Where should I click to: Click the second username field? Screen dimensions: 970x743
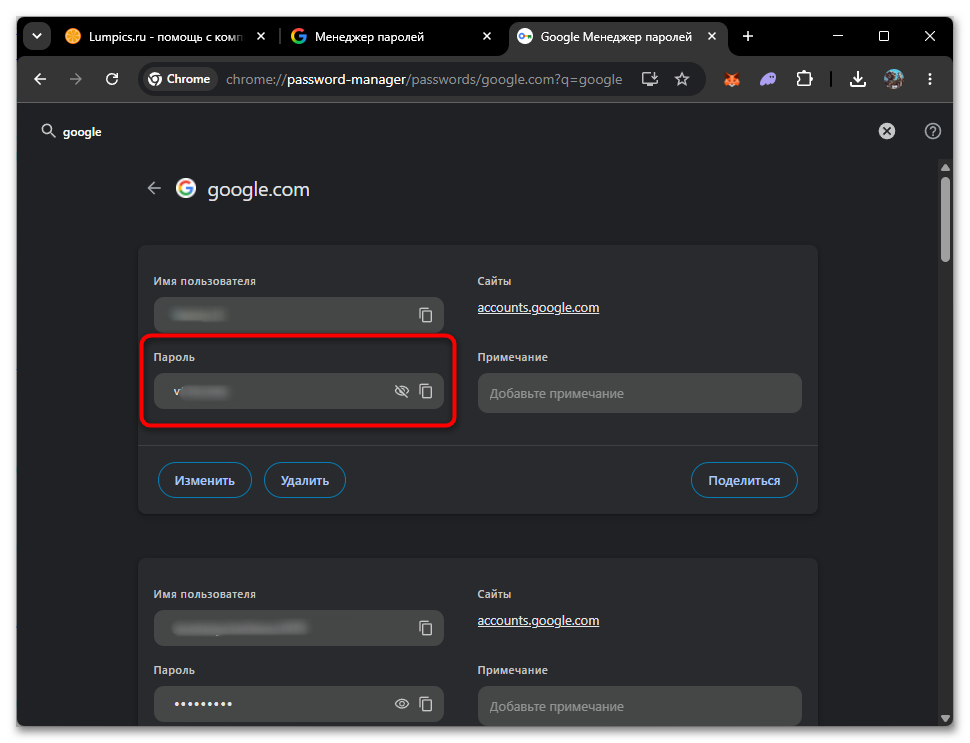(299, 628)
